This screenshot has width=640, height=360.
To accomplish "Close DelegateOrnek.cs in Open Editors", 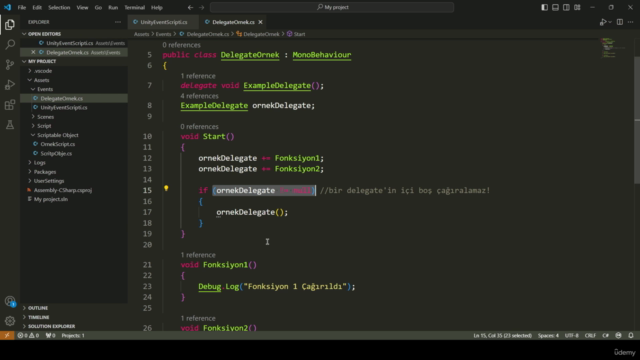I will click(x=33, y=52).
